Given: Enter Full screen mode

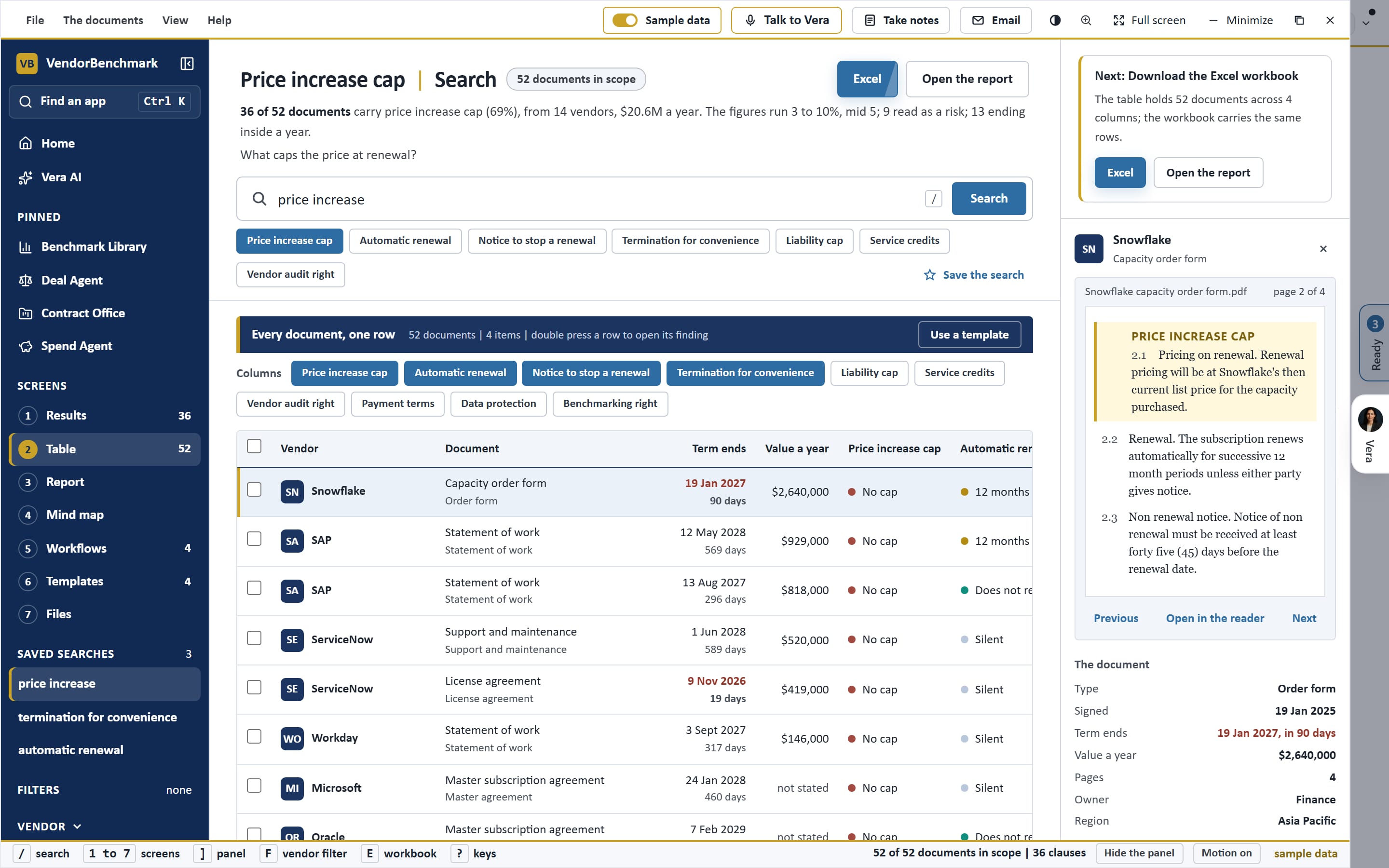Looking at the screenshot, I should click(x=1149, y=20).
